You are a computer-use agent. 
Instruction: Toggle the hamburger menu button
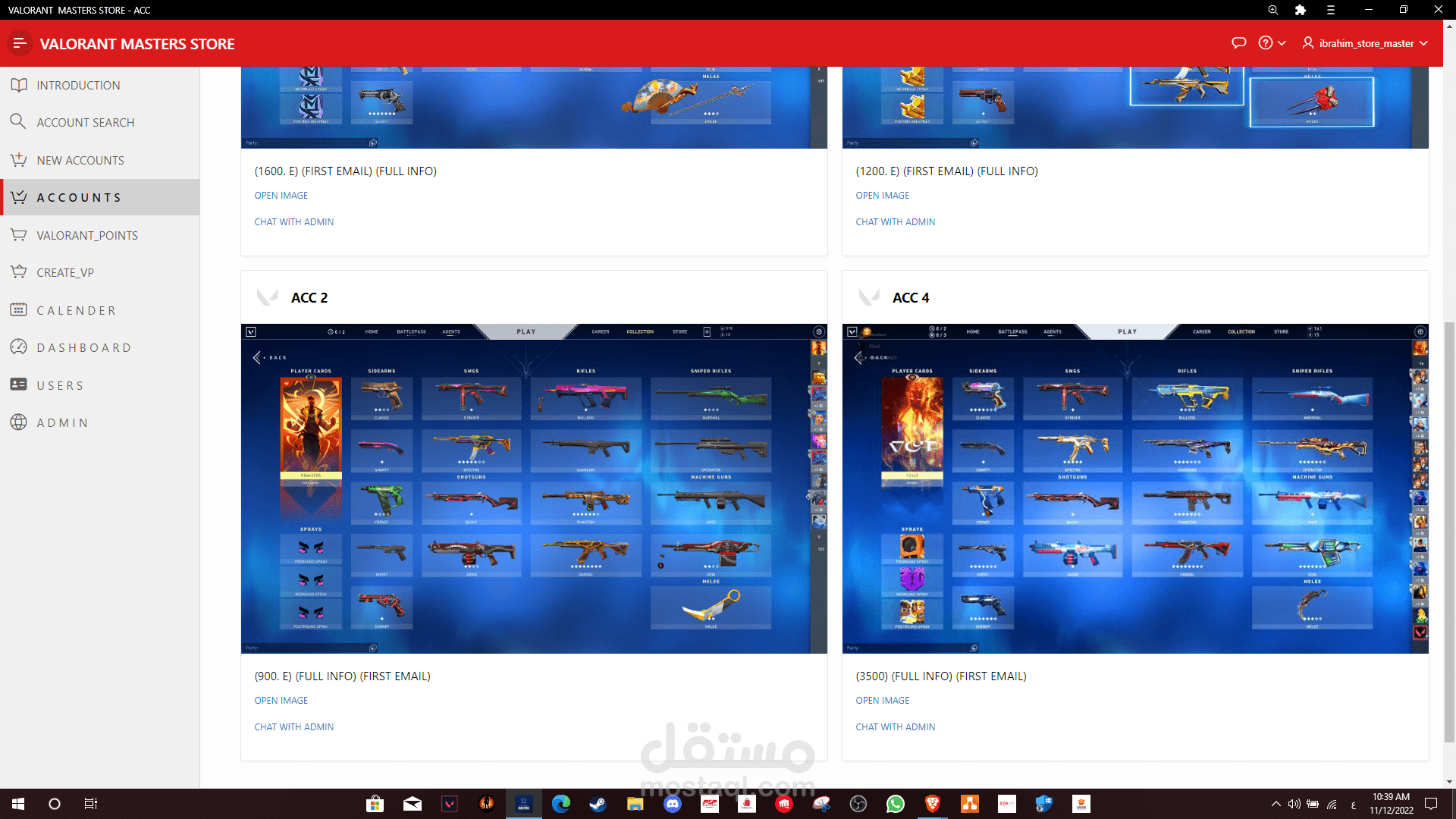pyautogui.click(x=20, y=43)
